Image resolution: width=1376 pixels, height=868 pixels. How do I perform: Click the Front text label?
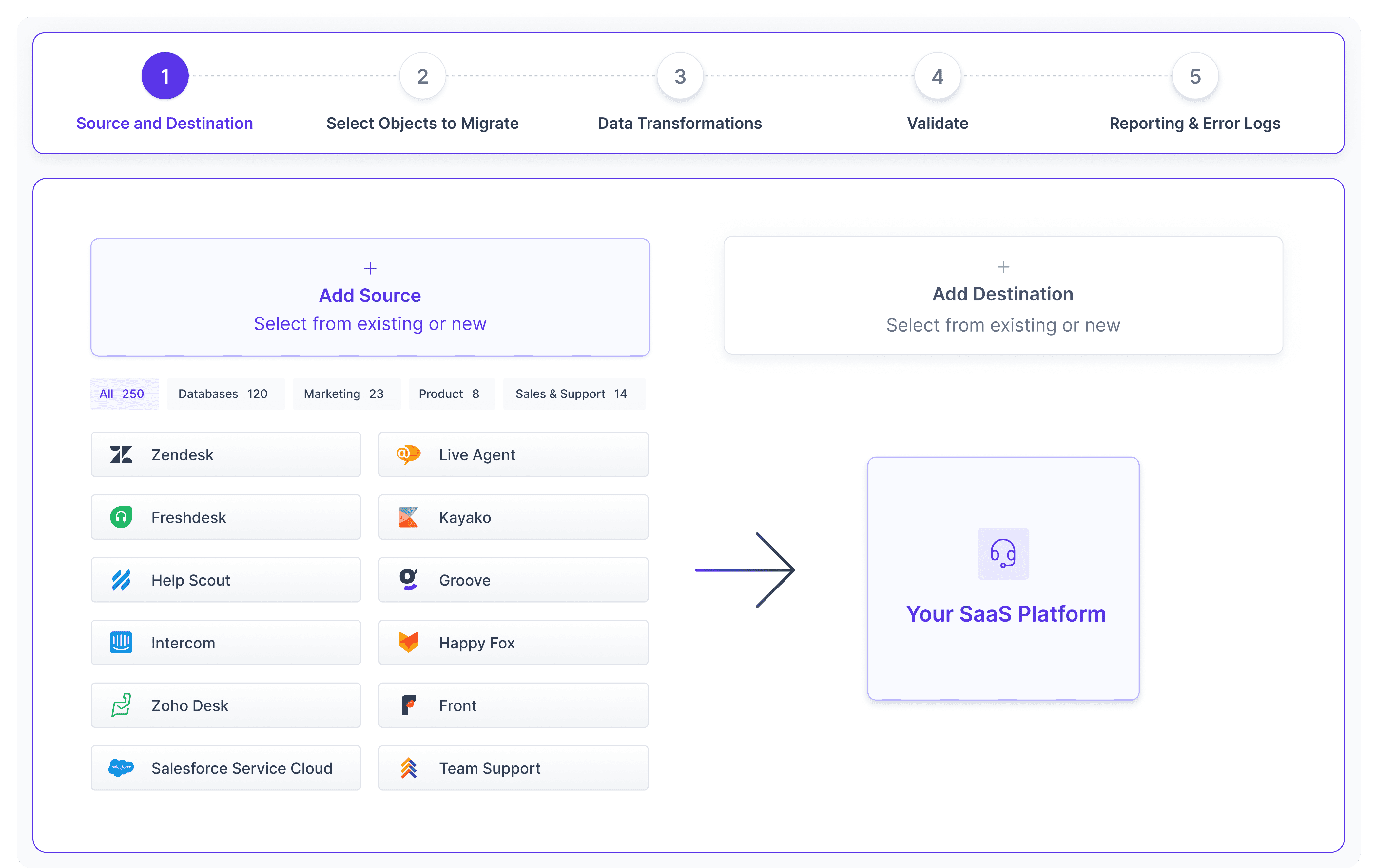[458, 706]
